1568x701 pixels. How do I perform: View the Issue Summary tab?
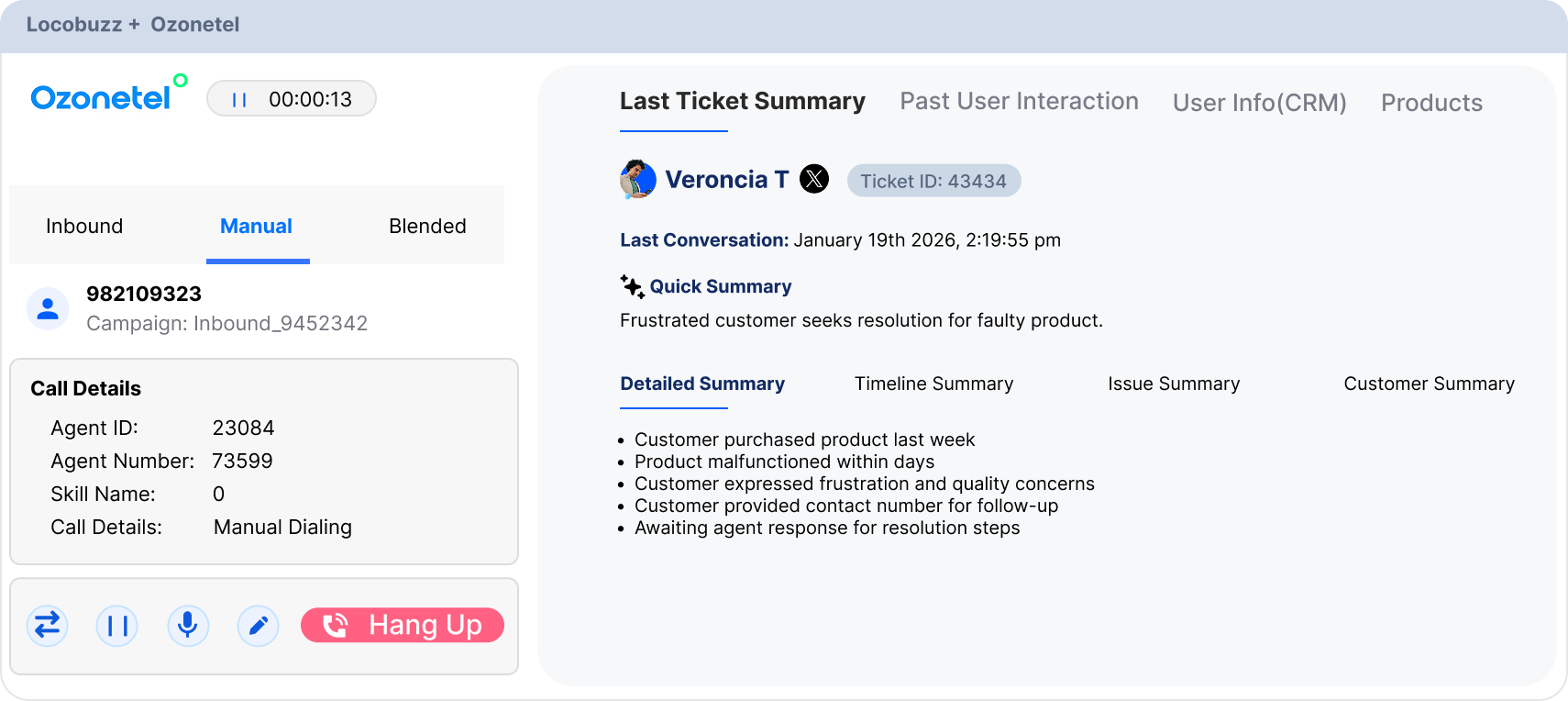pyautogui.click(x=1174, y=384)
